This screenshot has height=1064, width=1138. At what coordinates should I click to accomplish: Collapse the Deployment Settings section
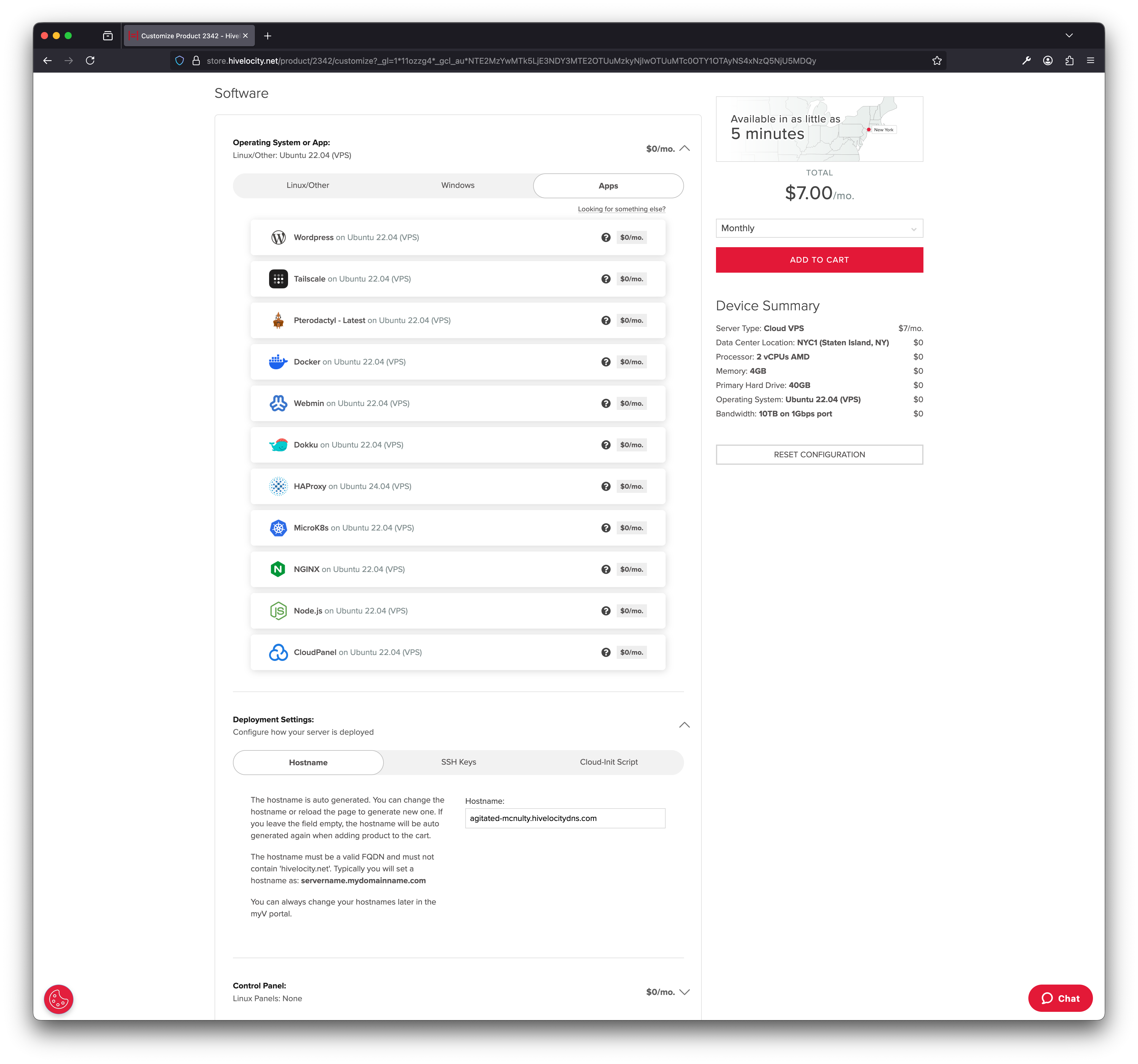pyautogui.click(x=684, y=725)
